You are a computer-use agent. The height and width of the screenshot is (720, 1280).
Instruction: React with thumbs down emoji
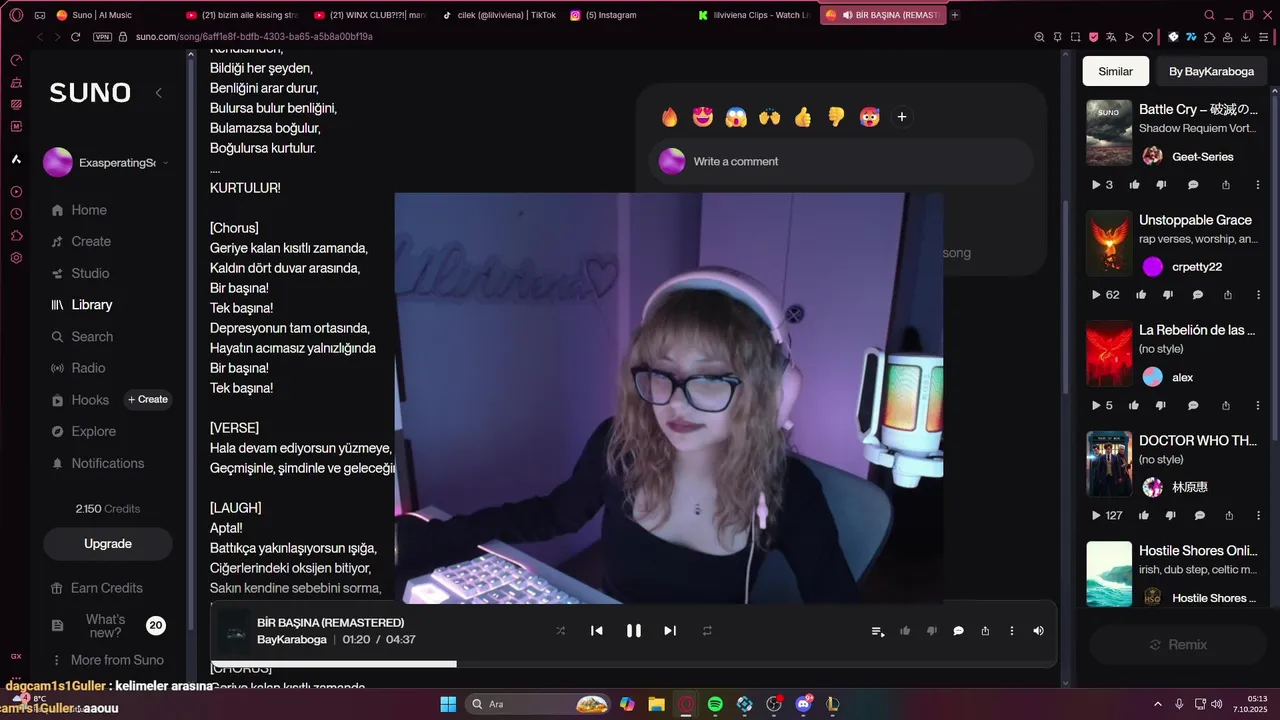pyautogui.click(x=836, y=117)
